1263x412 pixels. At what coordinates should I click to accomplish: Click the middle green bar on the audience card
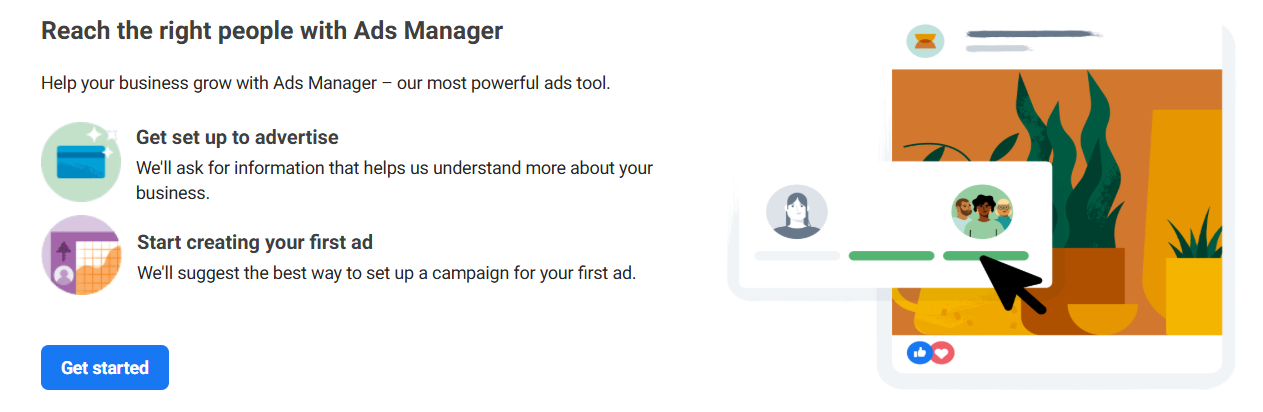click(x=891, y=256)
